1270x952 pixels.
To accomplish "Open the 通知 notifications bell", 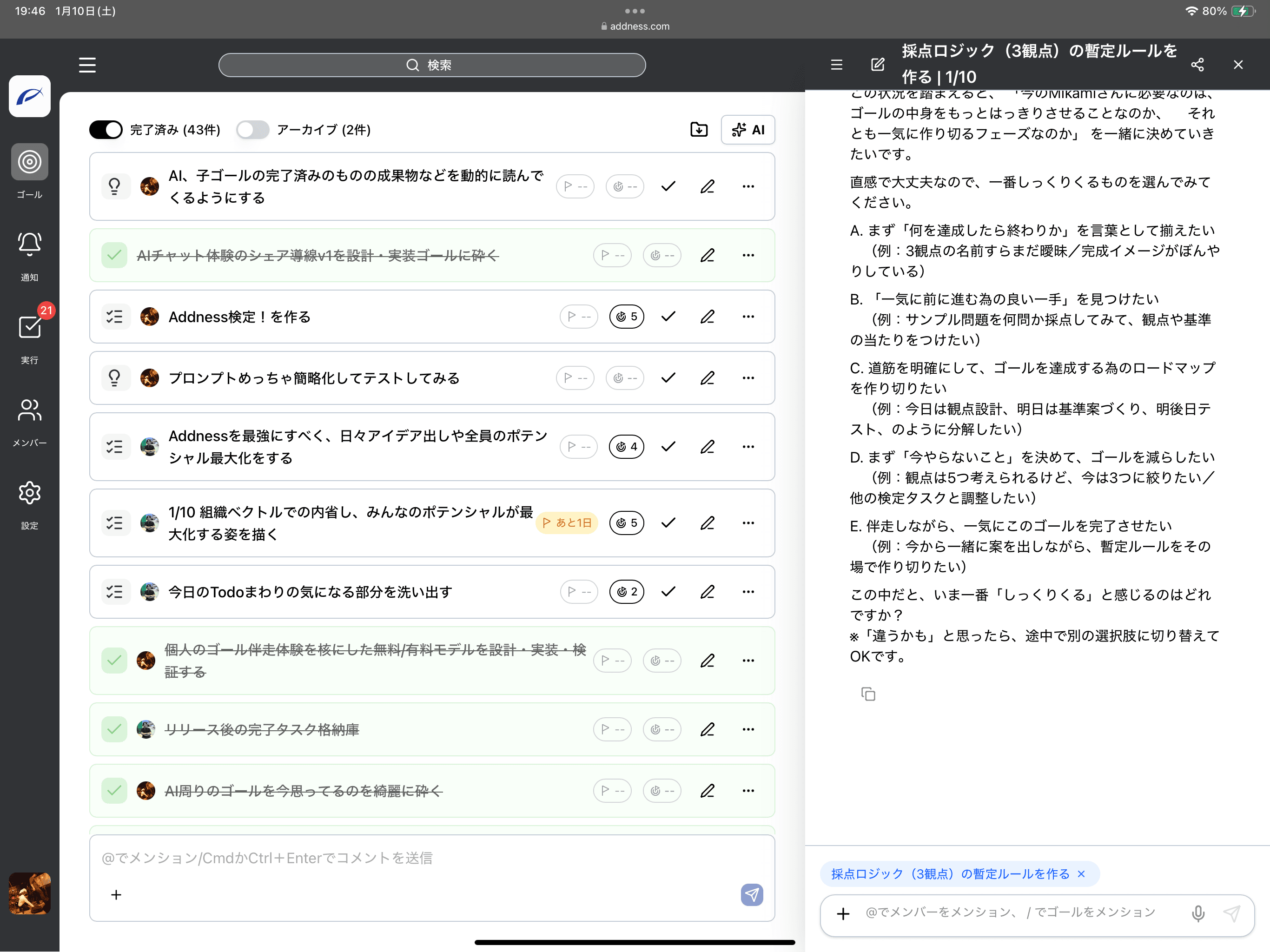I will (29, 244).
